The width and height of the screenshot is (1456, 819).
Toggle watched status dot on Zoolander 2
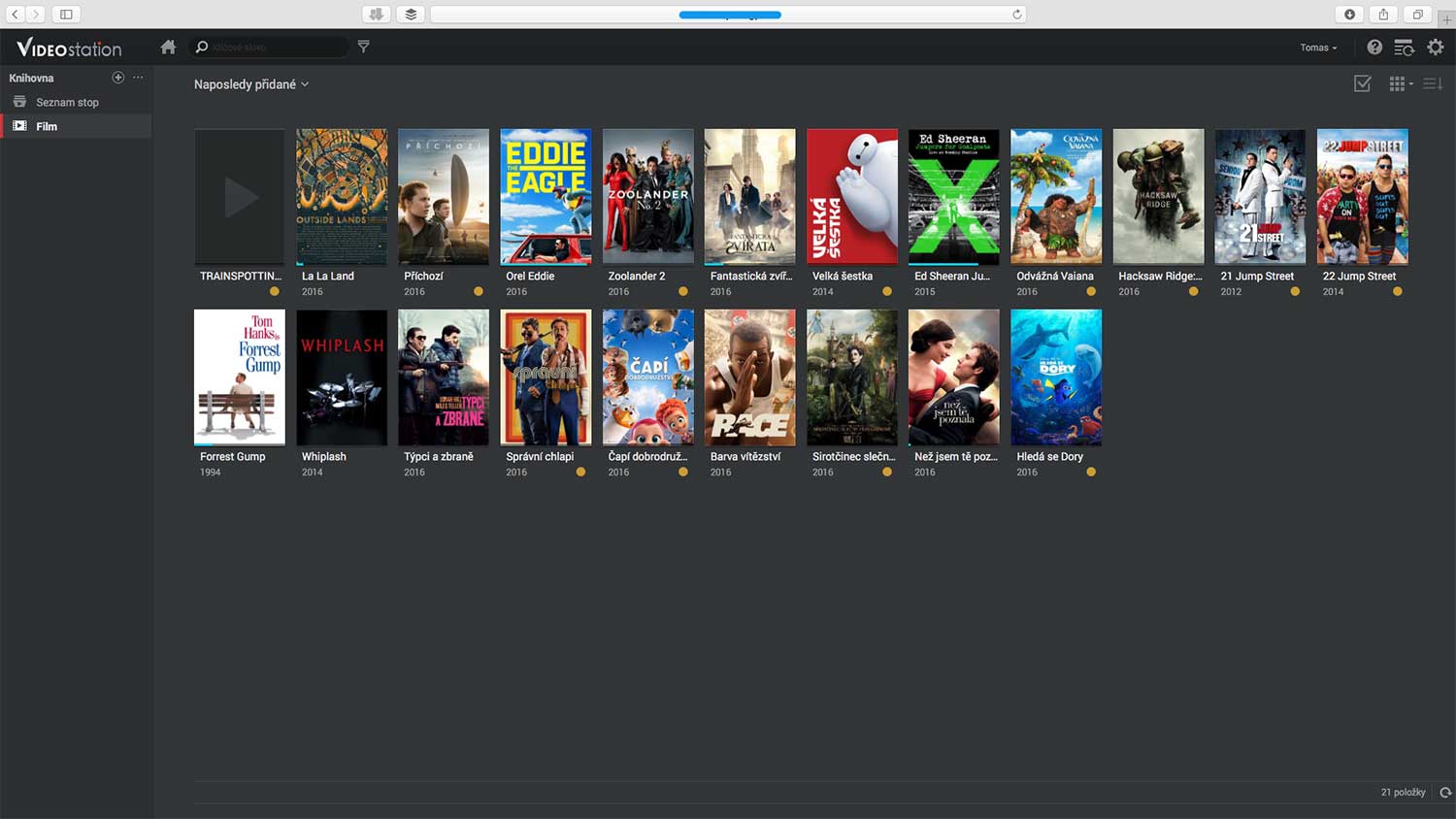coord(683,291)
